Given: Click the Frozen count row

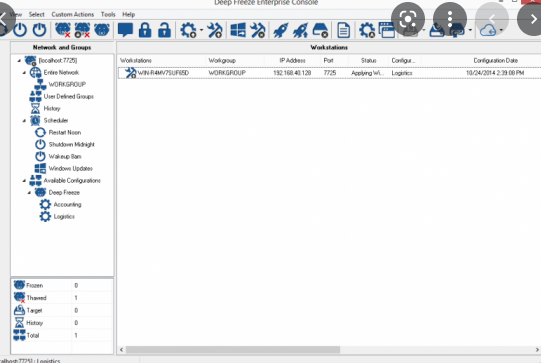Looking at the screenshot, I should click(x=62, y=285).
